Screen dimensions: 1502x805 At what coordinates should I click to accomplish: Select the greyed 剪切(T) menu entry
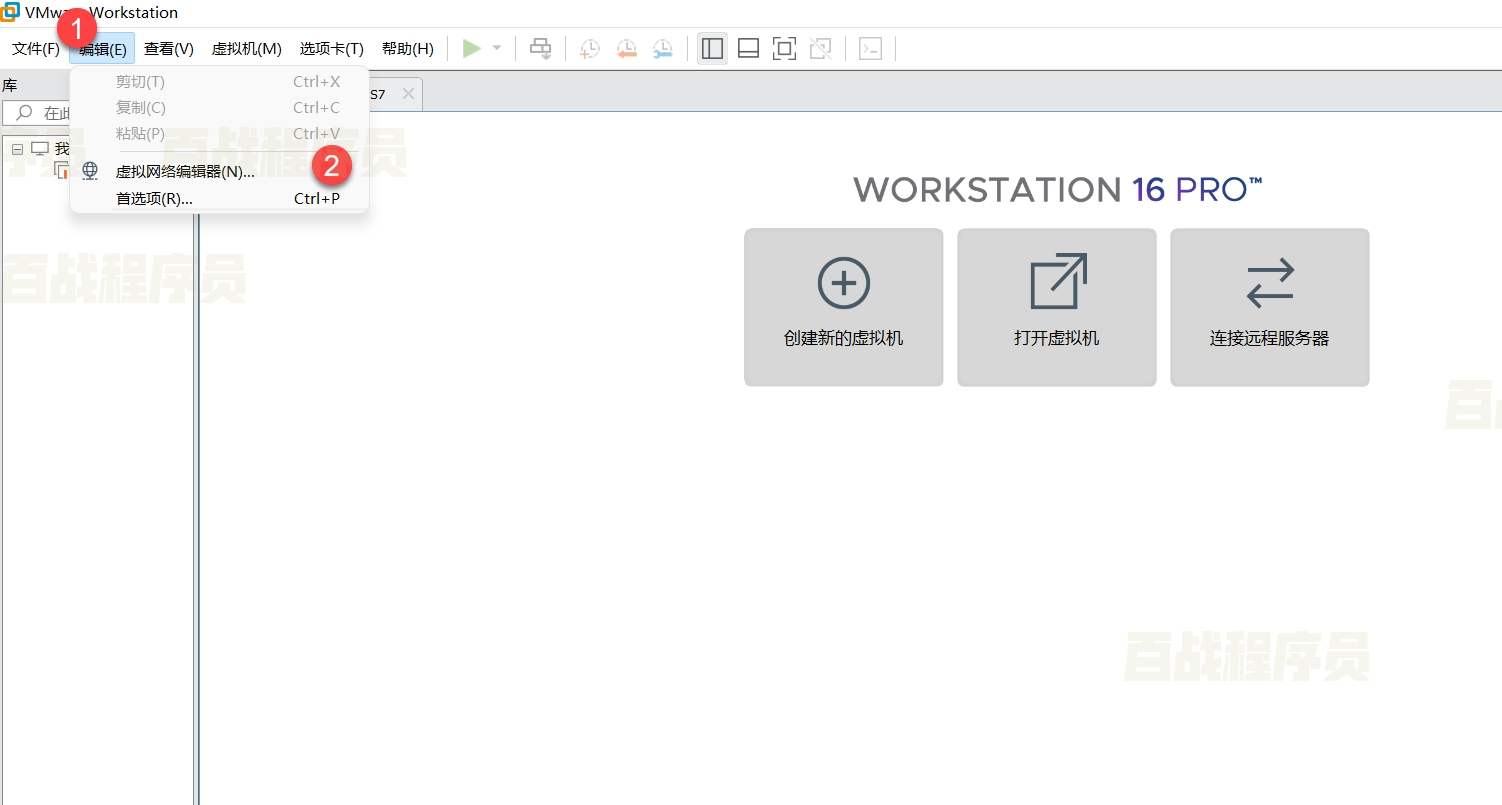click(219, 82)
